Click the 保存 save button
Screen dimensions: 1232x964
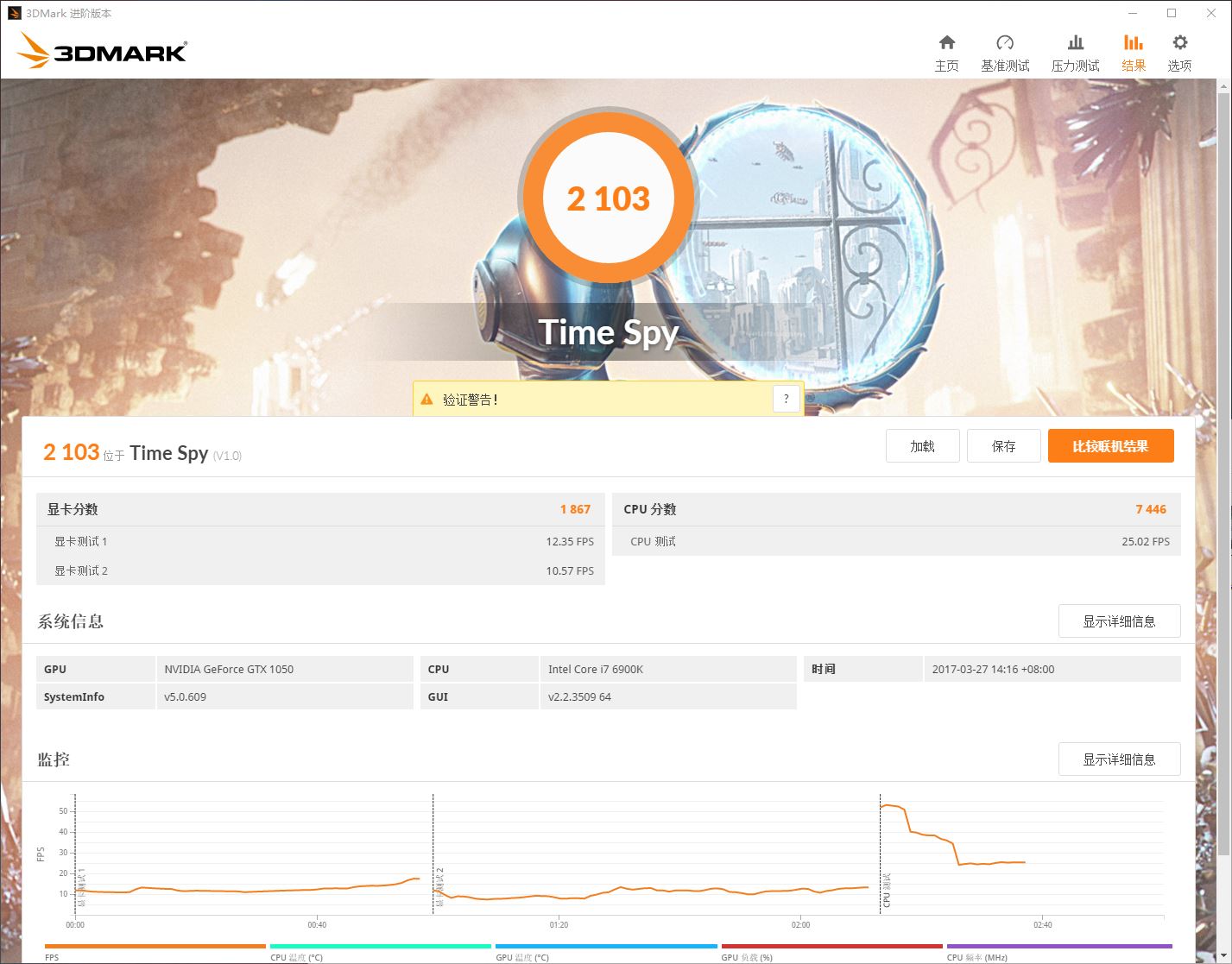point(1003,446)
